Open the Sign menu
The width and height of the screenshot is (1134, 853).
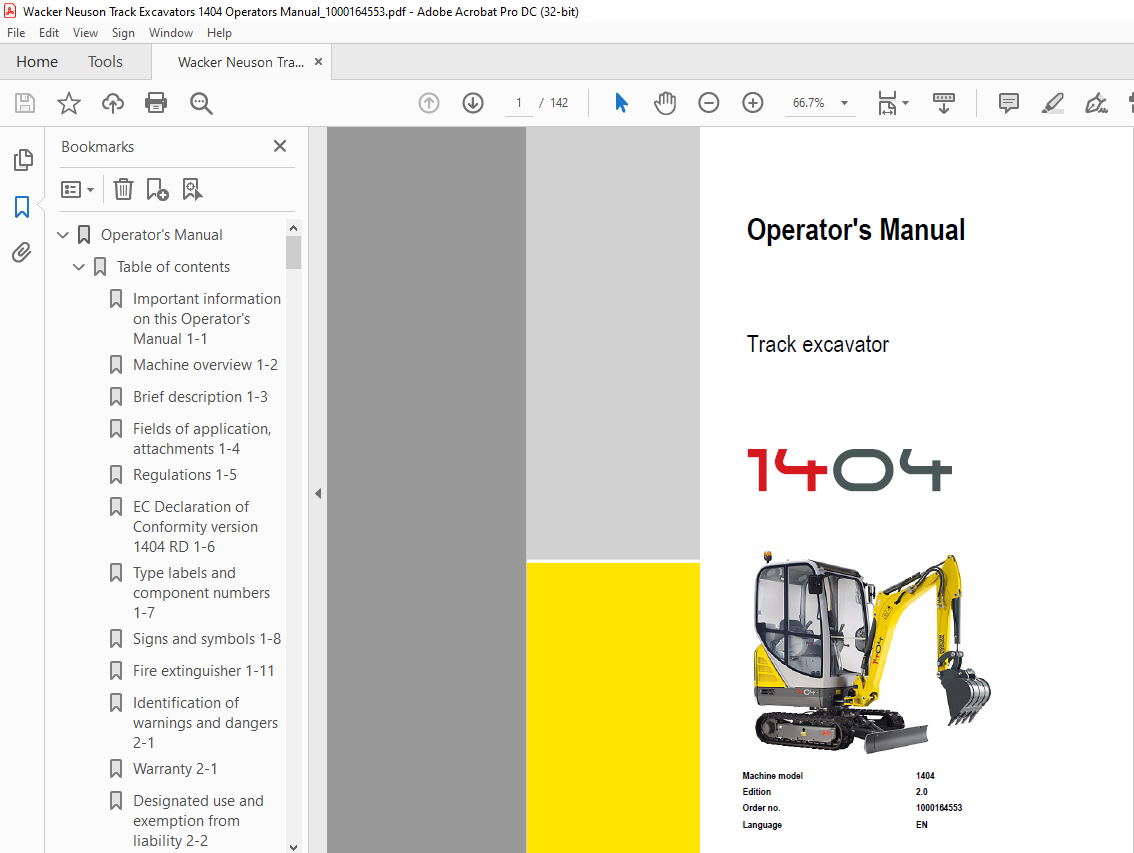point(123,33)
